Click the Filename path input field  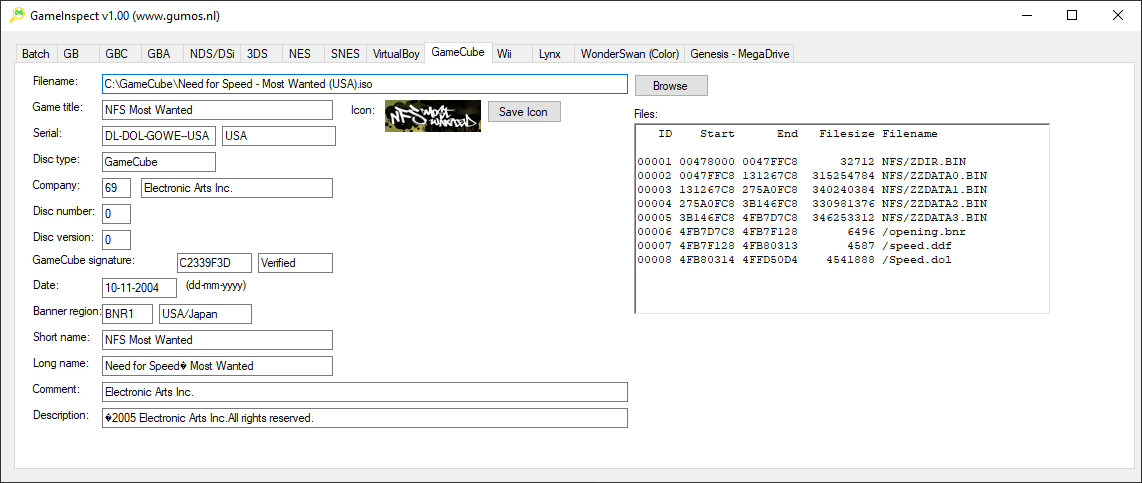364,84
